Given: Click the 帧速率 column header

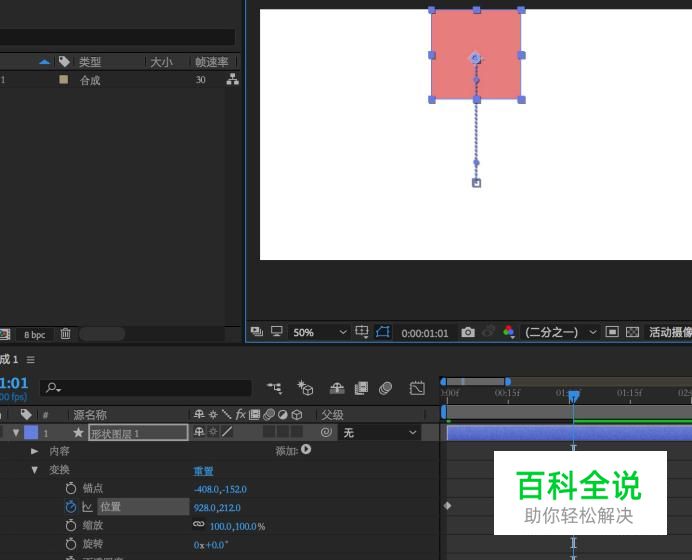Looking at the screenshot, I should (211, 62).
